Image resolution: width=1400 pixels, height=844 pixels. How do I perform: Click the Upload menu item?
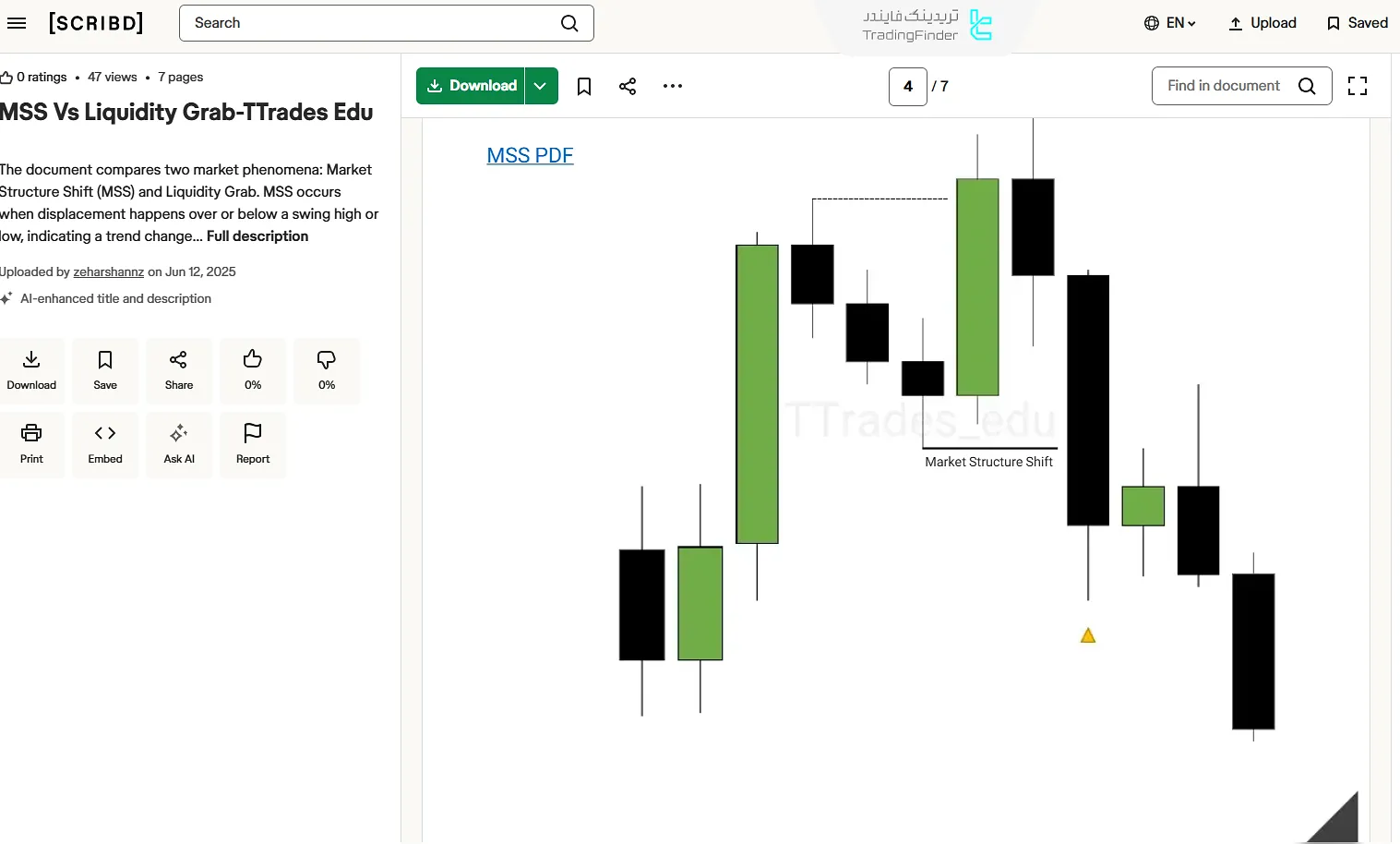(x=1262, y=23)
